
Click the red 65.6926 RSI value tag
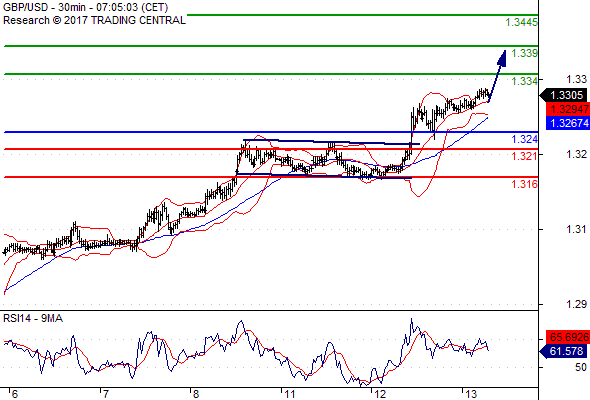coord(568,337)
